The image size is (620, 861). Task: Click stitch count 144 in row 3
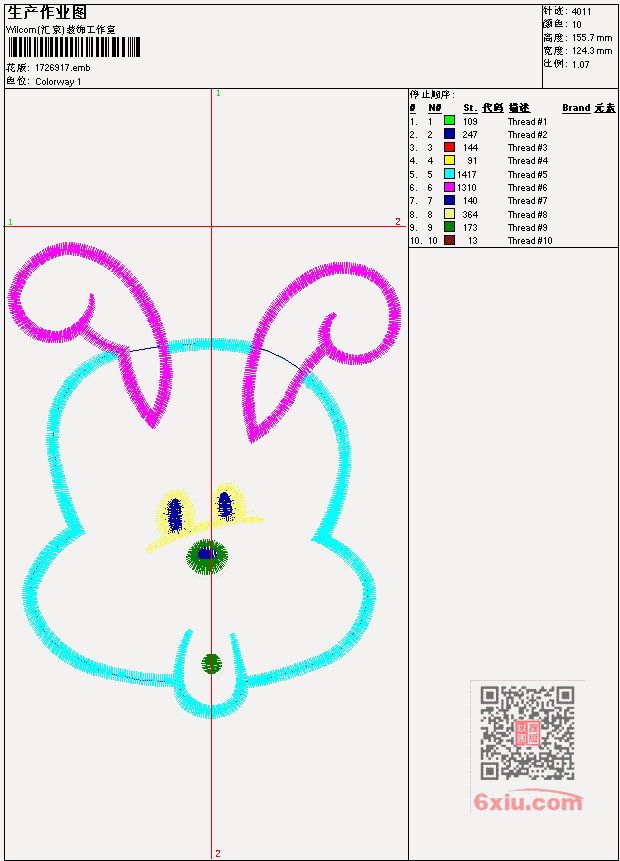[x=470, y=148]
